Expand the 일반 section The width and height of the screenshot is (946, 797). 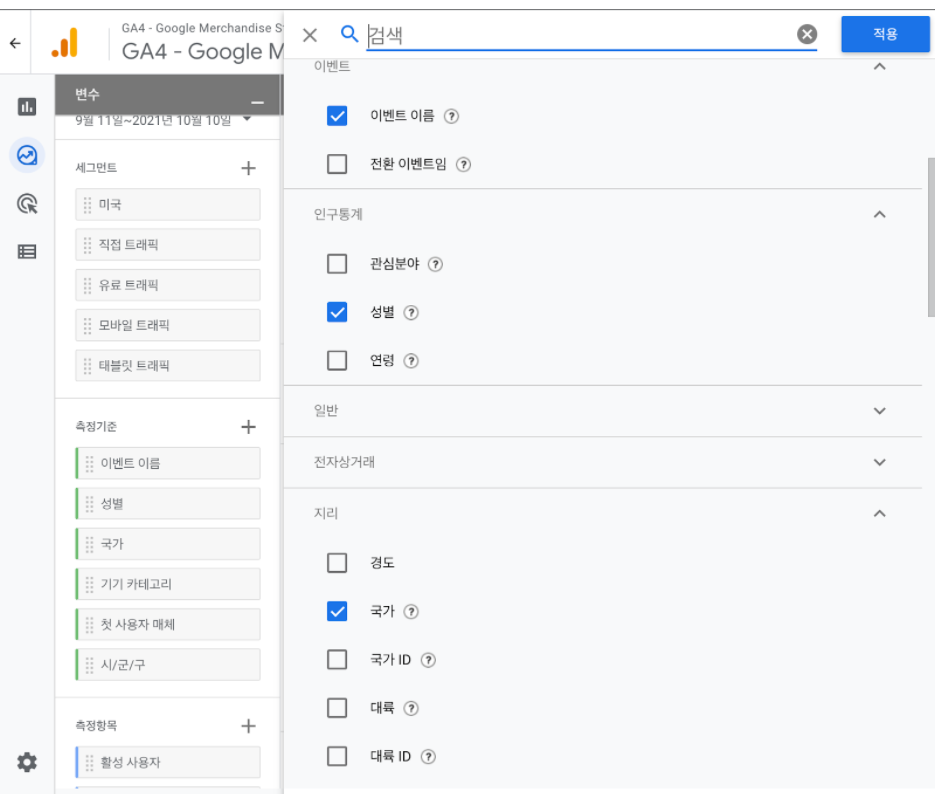[880, 411]
